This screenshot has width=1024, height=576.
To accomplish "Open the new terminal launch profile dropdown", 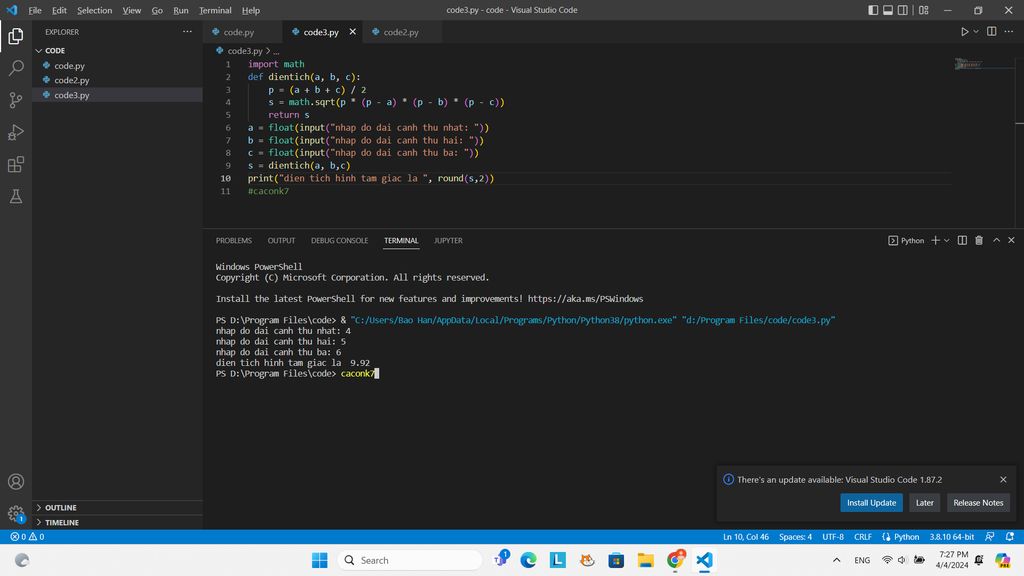I will click(x=946, y=240).
